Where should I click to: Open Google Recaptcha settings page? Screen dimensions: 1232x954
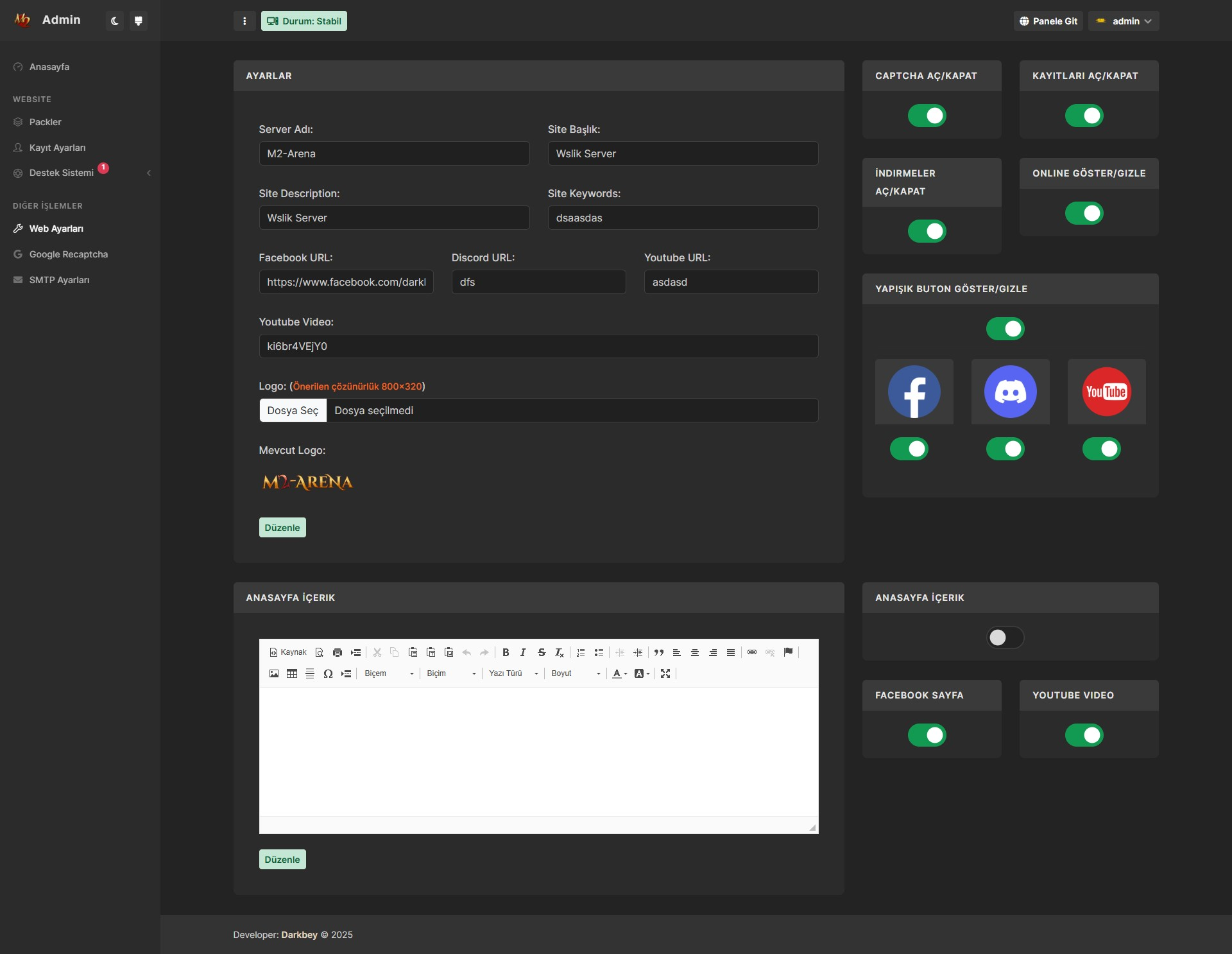(x=68, y=254)
